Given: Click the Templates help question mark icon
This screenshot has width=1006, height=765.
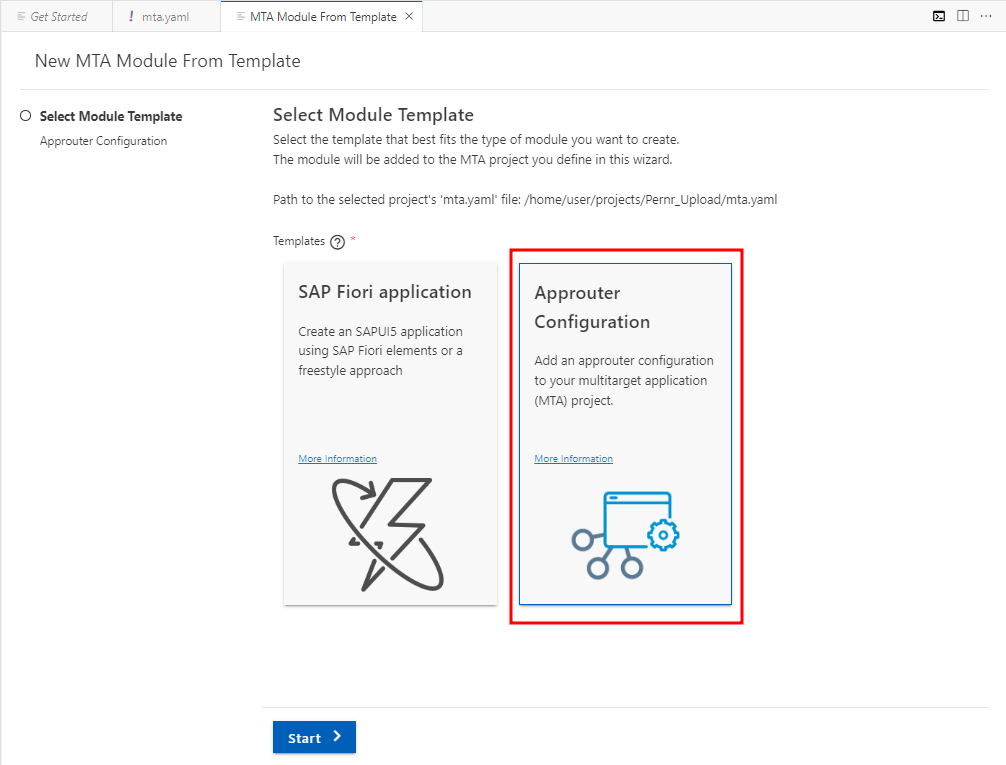Looking at the screenshot, I should (337, 242).
